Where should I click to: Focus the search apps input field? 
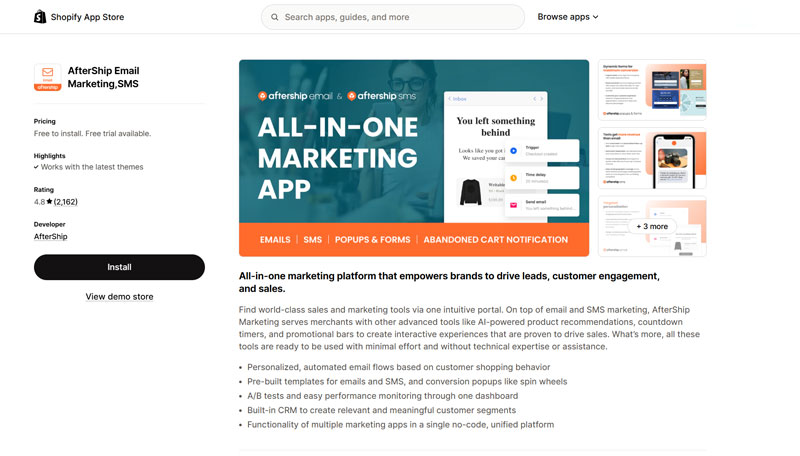click(400, 17)
